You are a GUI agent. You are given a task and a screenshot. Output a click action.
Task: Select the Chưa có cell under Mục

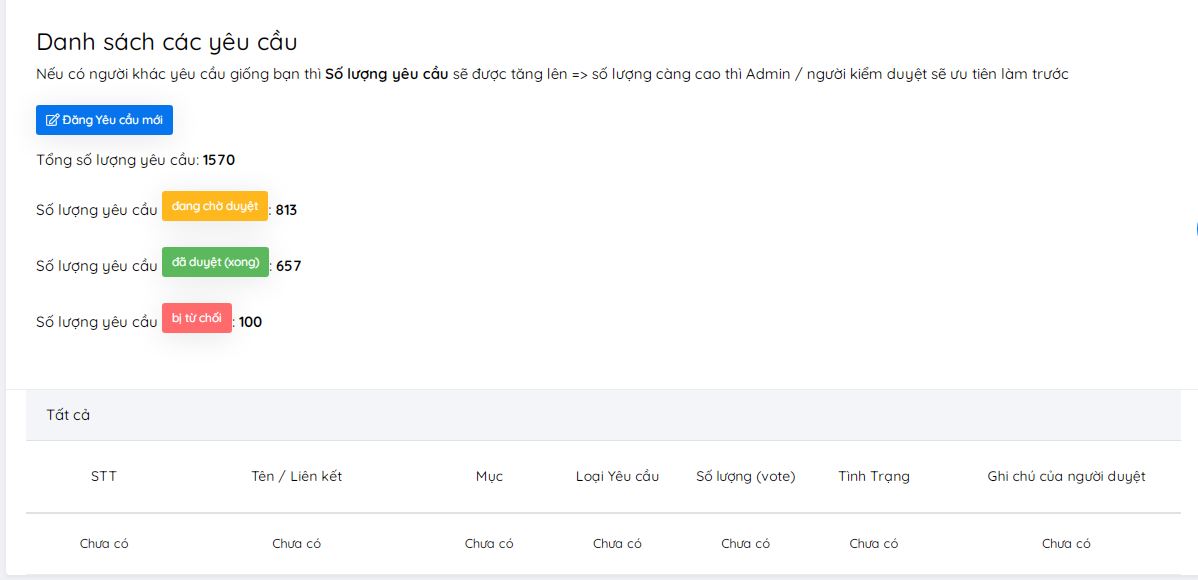[489, 544]
